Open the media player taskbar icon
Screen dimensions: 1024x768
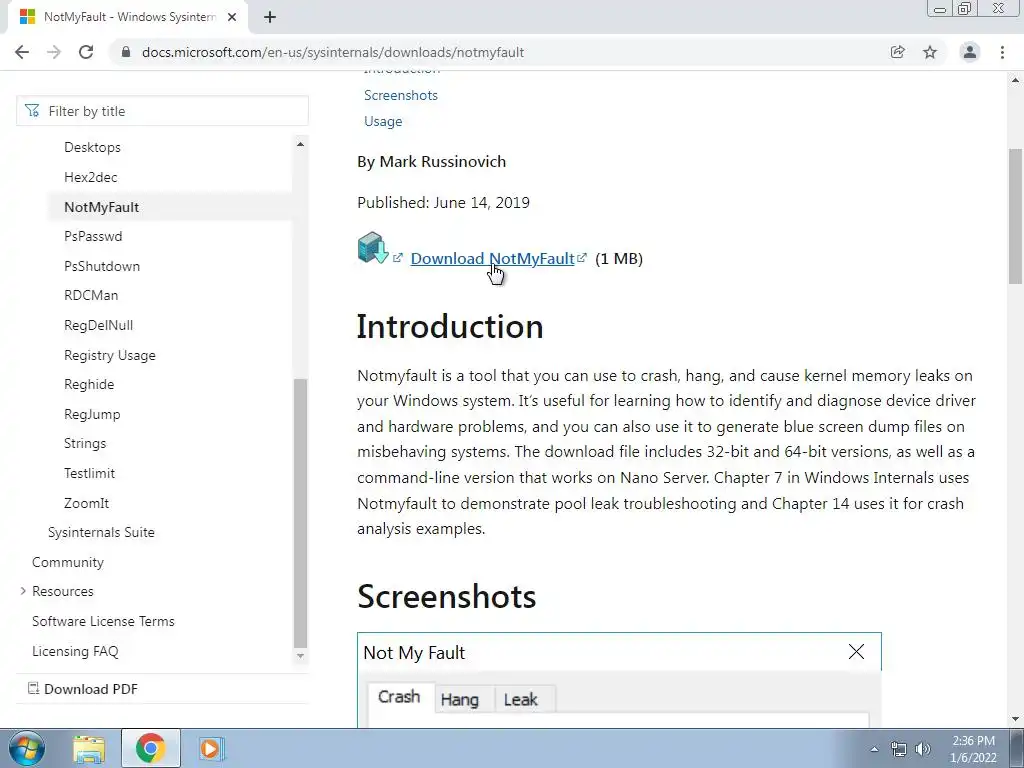(211, 748)
